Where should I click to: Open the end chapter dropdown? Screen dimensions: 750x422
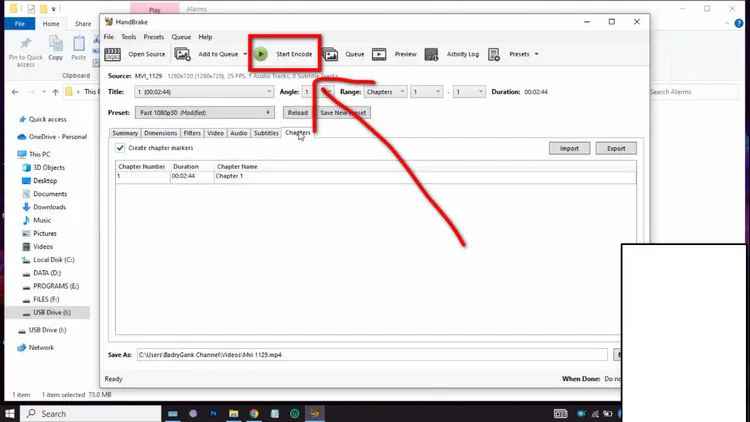[x=469, y=91]
